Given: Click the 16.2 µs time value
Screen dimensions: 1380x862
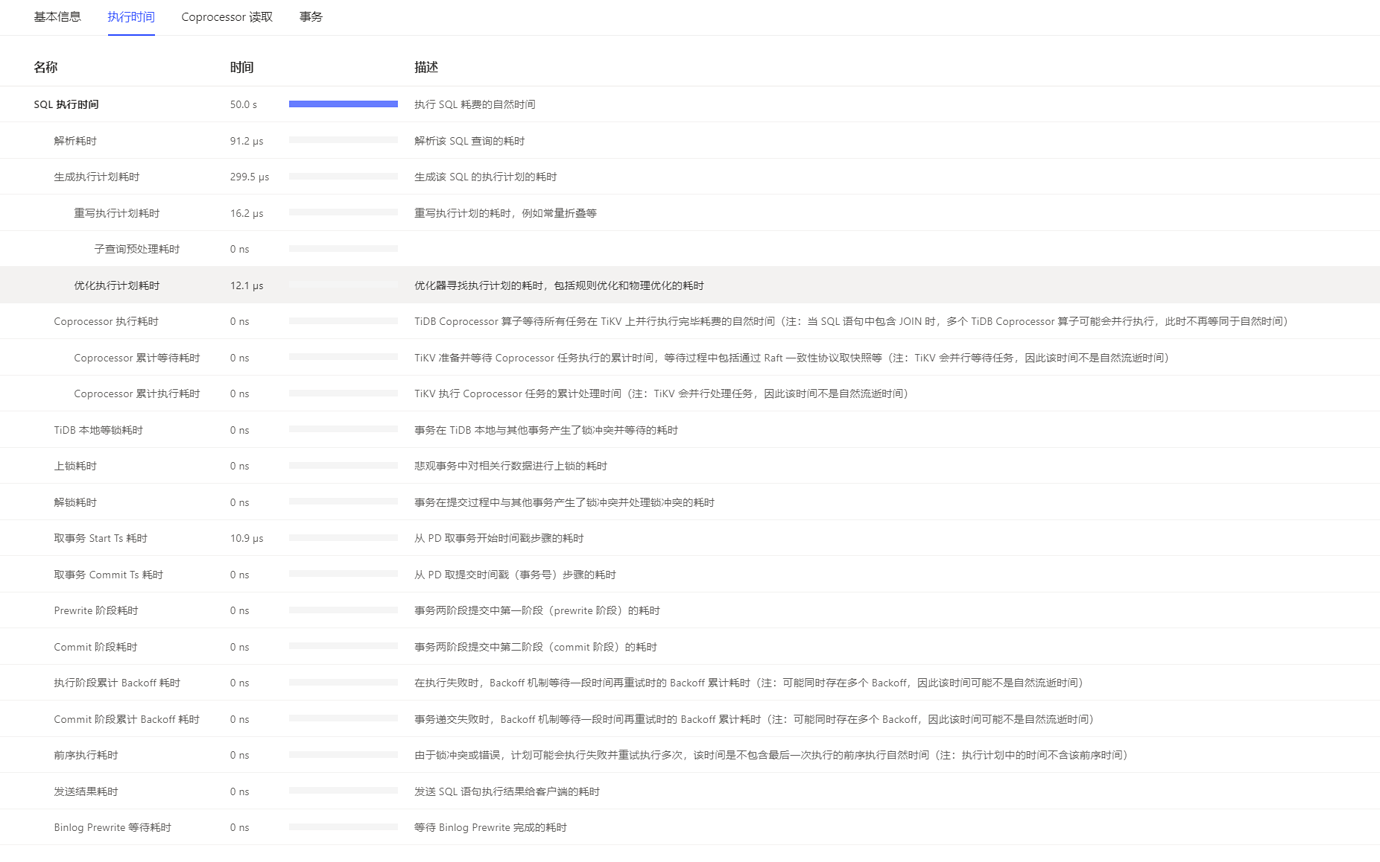Looking at the screenshot, I should (247, 213).
